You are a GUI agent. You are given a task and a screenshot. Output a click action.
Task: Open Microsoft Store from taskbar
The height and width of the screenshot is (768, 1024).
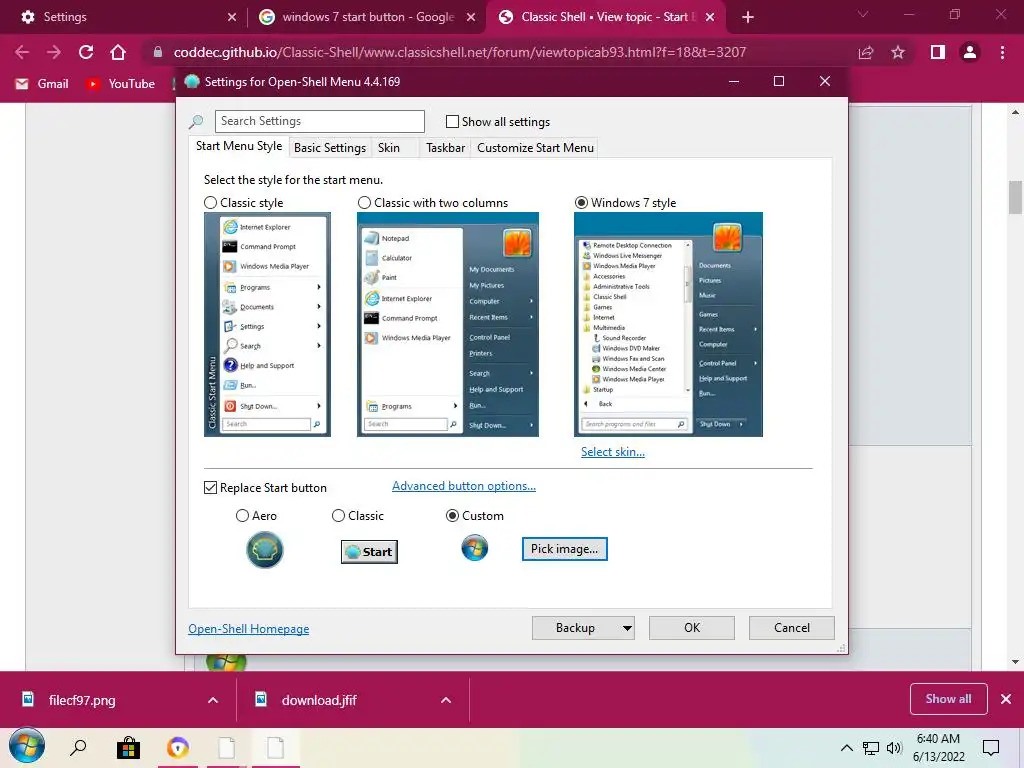[x=128, y=748]
